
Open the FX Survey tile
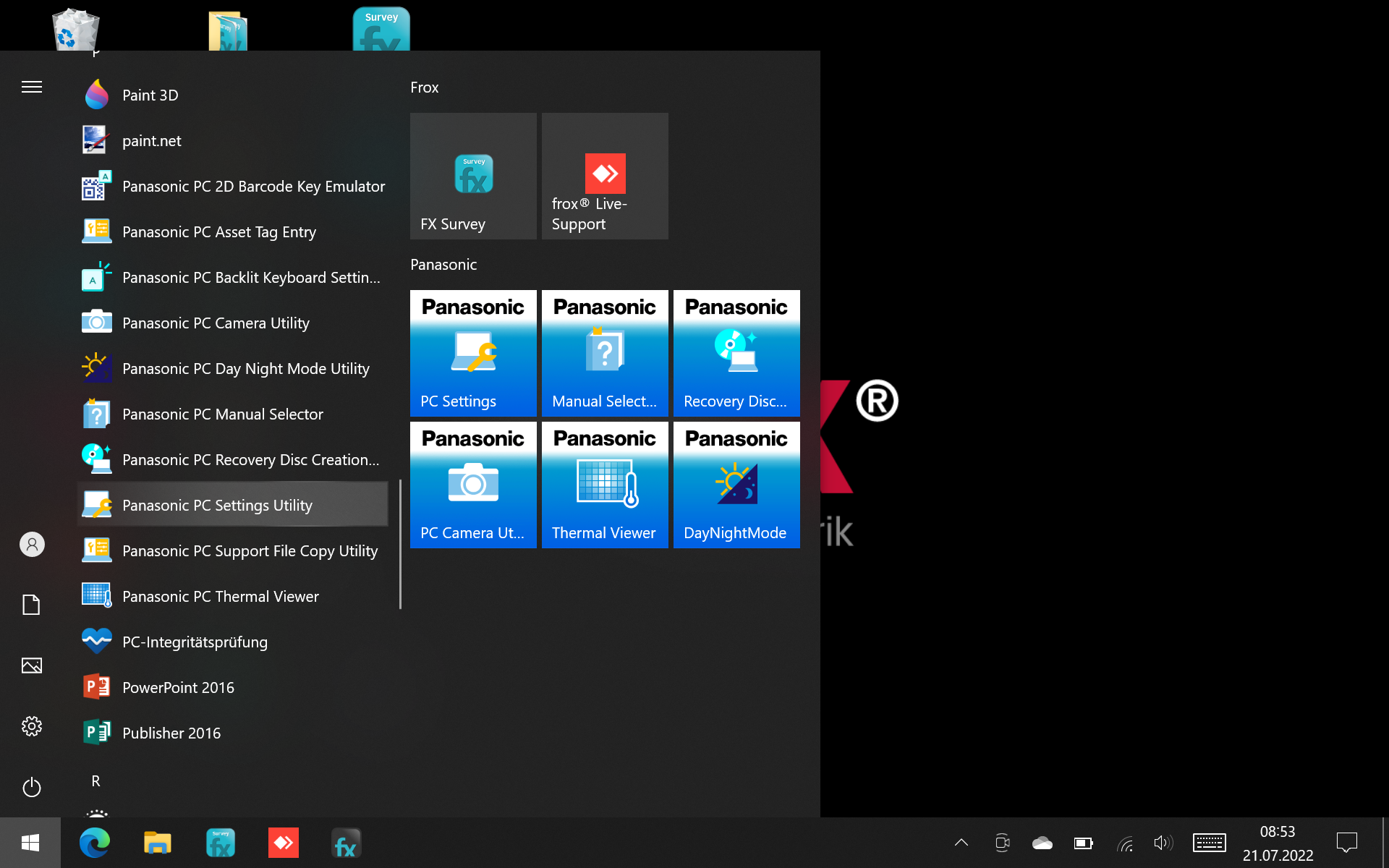pyautogui.click(x=473, y=176)
